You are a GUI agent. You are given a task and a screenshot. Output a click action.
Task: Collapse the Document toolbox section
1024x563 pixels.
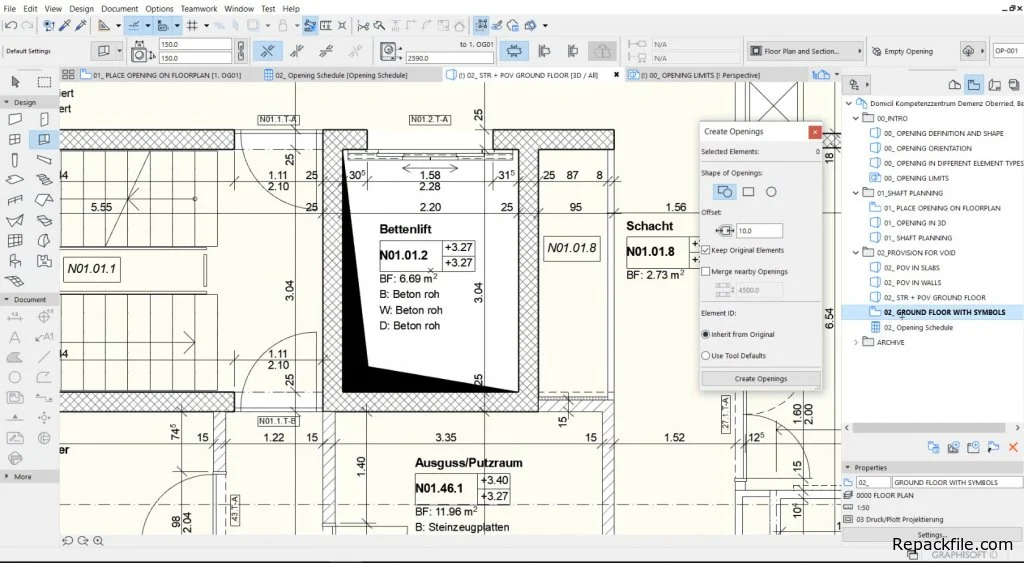pyautogui.click(x=7, y=300)
